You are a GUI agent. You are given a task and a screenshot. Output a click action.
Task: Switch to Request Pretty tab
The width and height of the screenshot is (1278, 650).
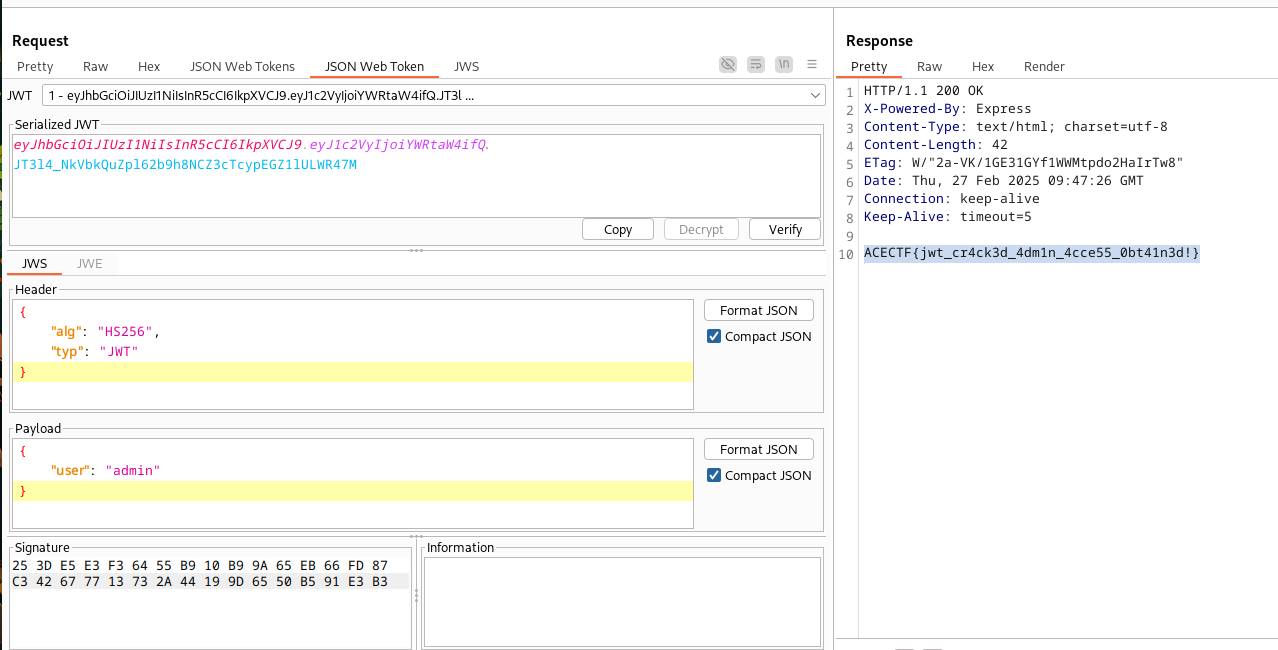tap(35, 67)
